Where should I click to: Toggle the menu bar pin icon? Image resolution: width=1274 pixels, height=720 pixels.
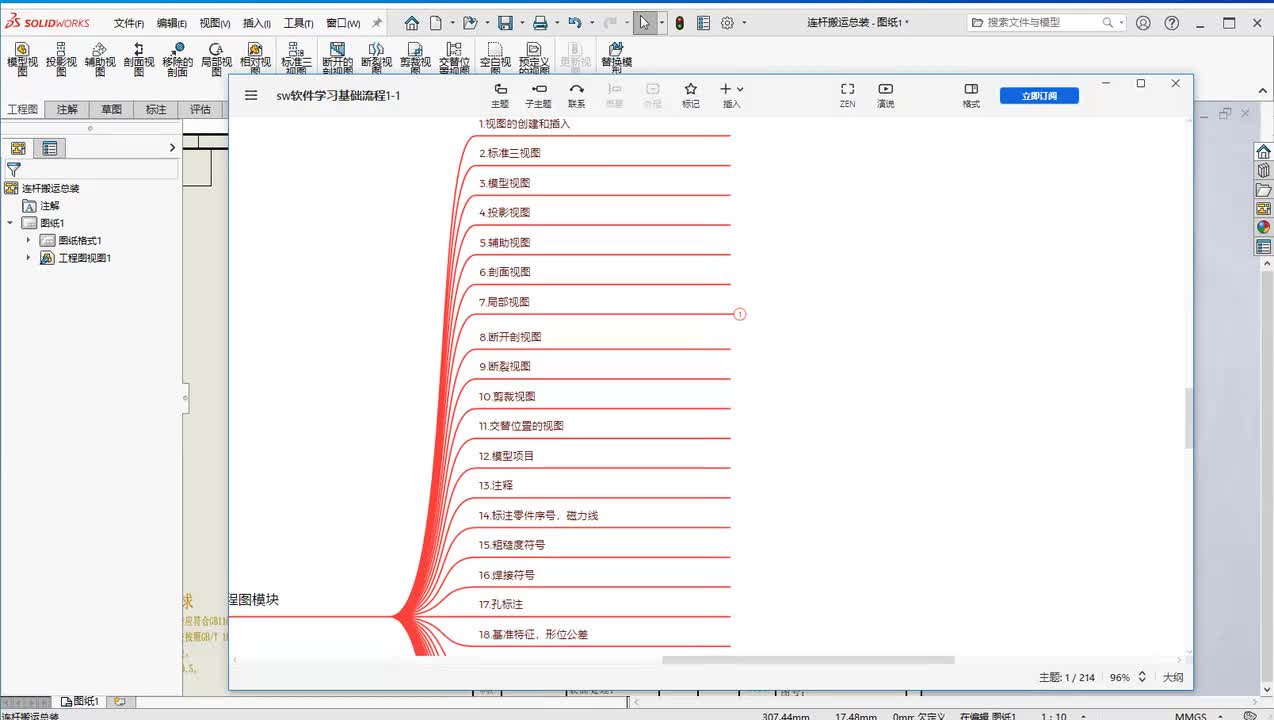pyautogui.click(x=377, y=23)
